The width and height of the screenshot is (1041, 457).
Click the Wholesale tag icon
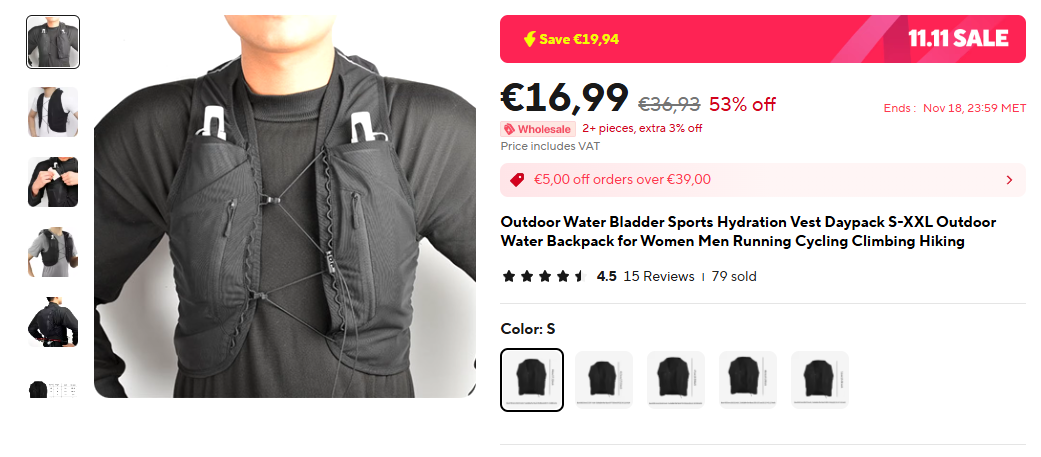click(509, 129)
